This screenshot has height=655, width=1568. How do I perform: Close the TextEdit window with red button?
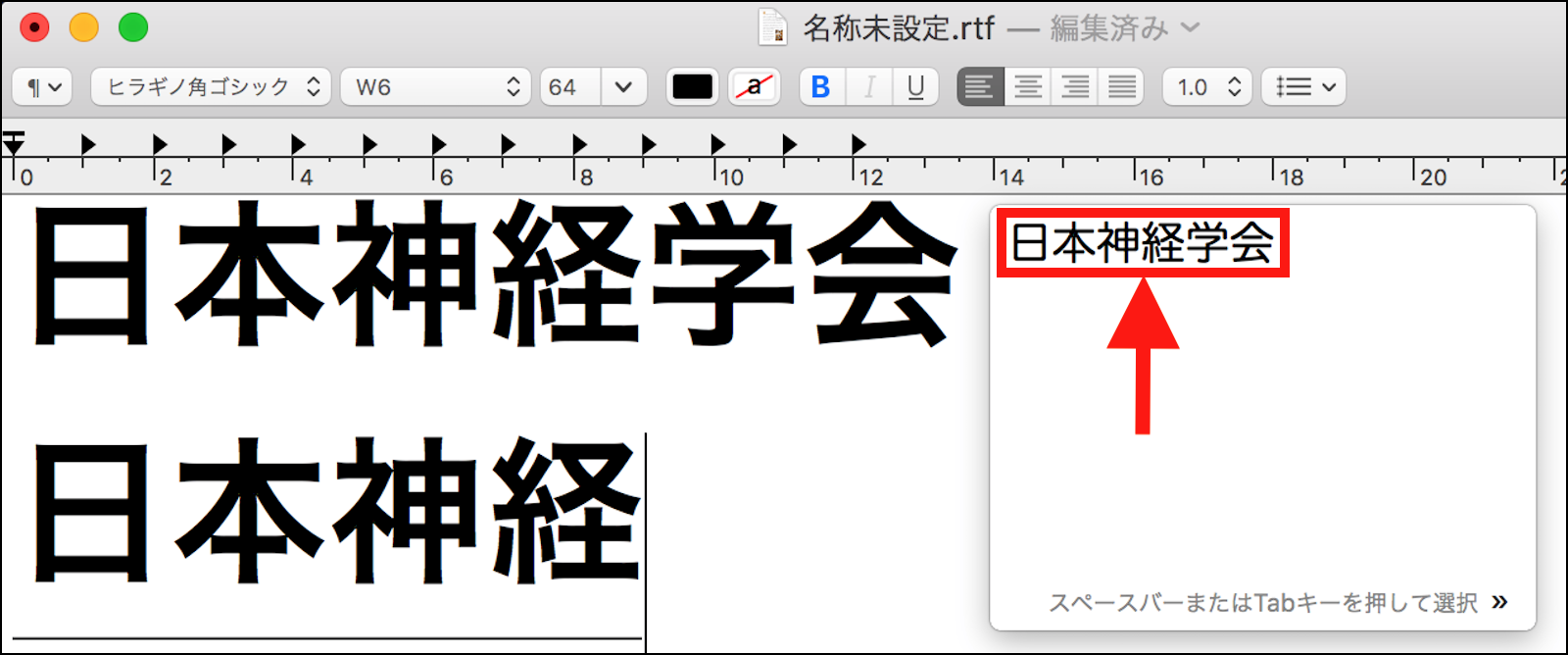point(34,27)
